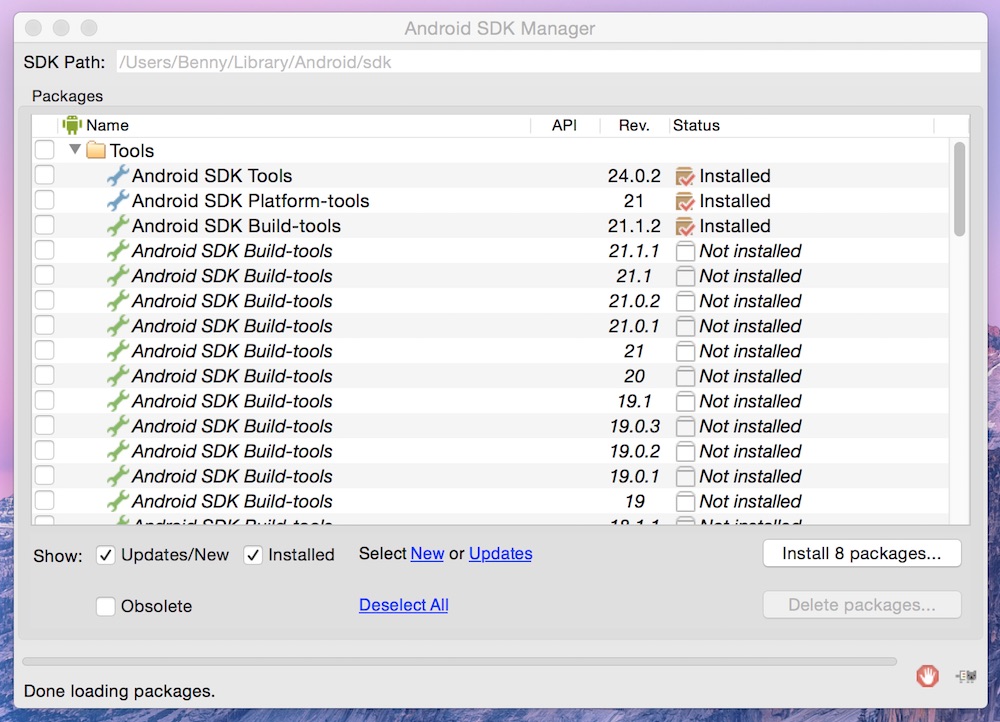Click the Tools folder icon

pos(96,151)
